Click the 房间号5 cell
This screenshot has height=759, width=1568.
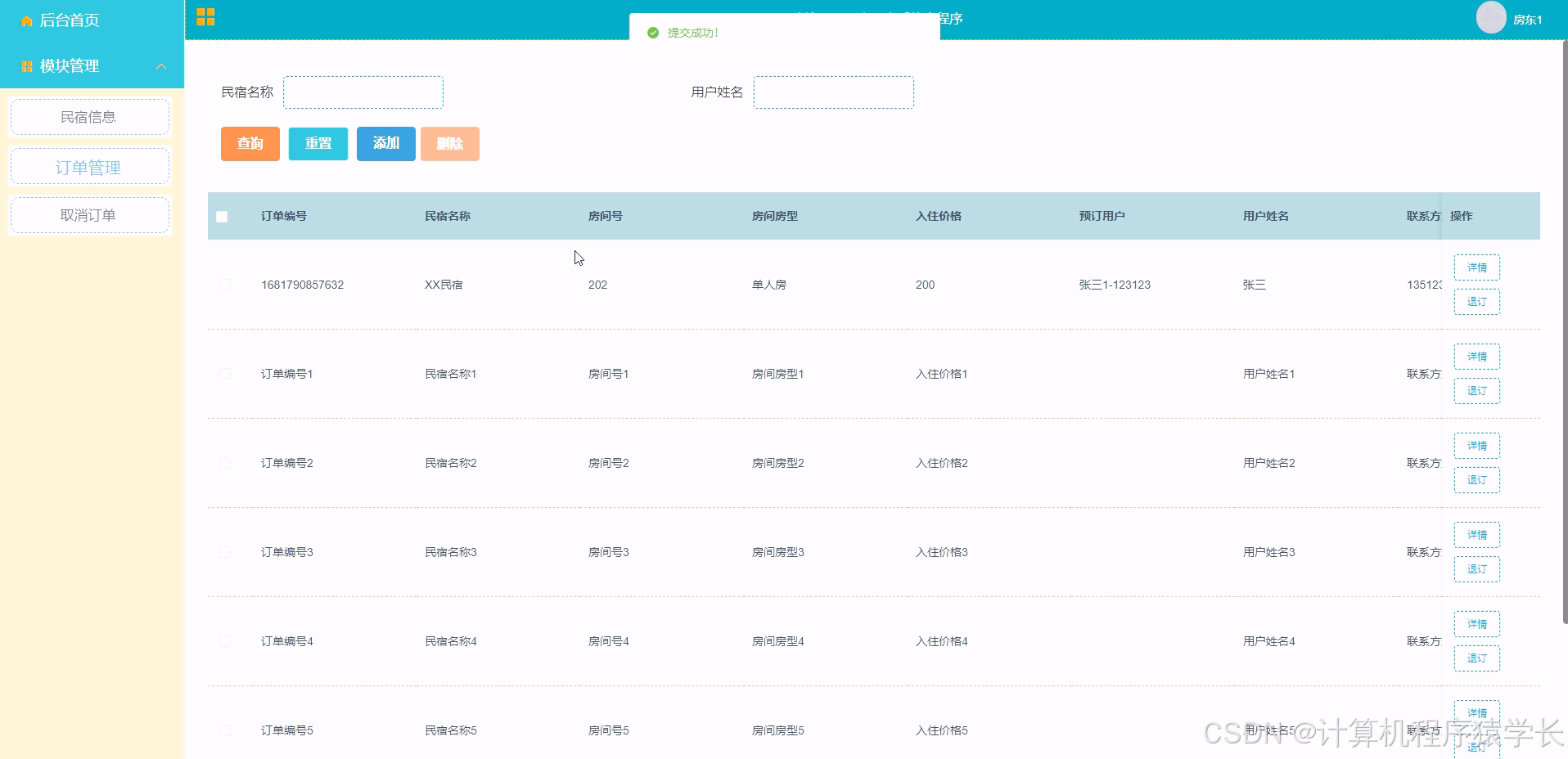tap(609, 730)
